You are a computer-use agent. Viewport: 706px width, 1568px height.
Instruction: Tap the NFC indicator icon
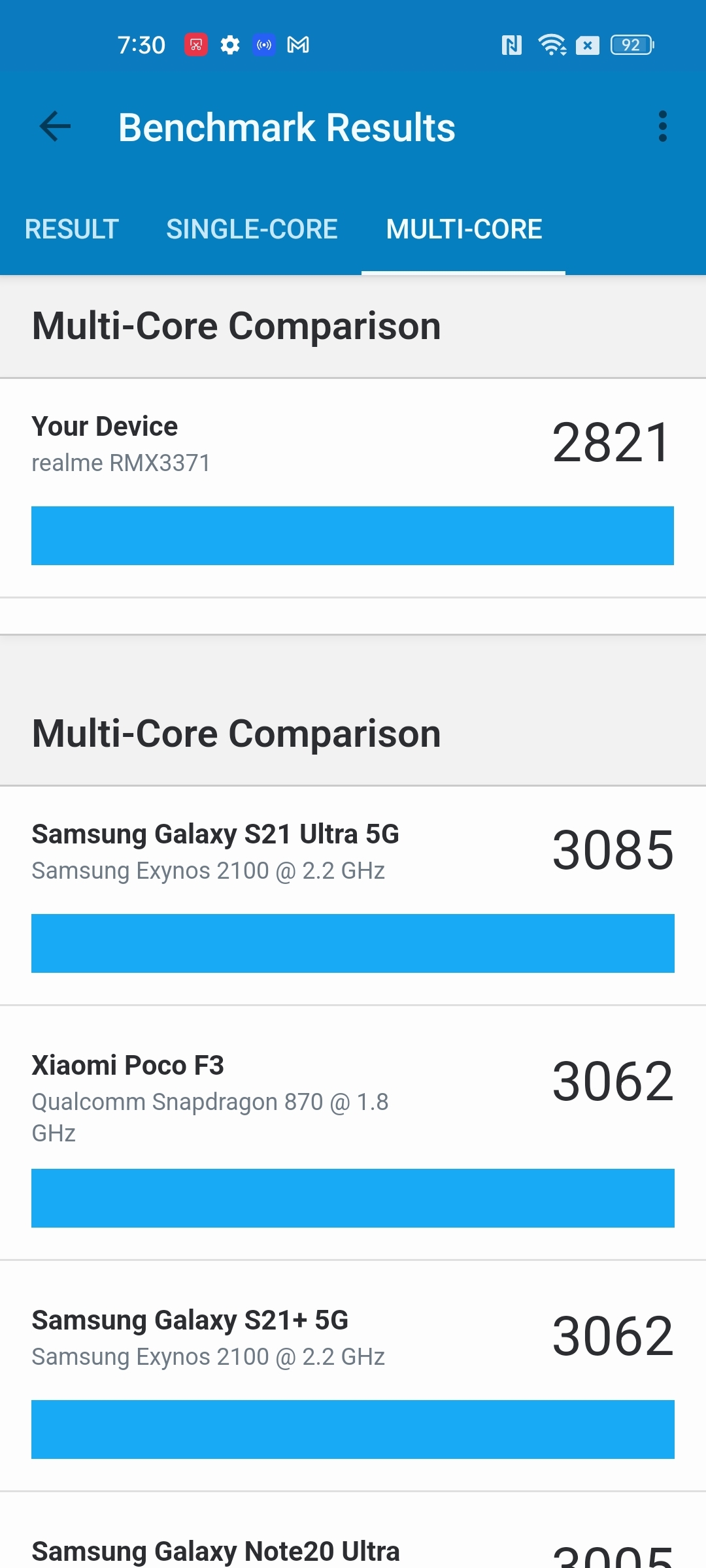[x=512, y=44]
